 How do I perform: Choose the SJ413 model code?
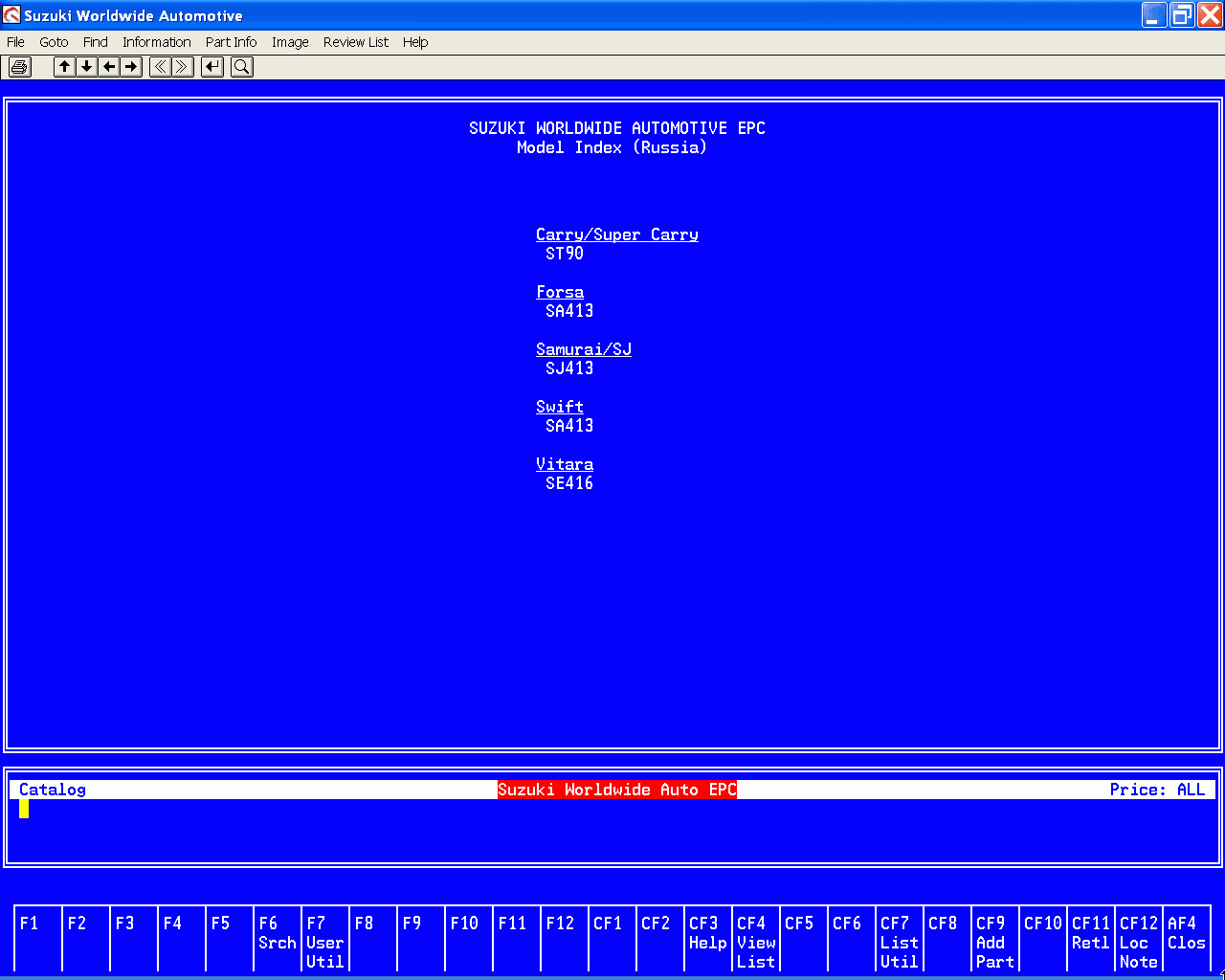[x=569, y=368]
